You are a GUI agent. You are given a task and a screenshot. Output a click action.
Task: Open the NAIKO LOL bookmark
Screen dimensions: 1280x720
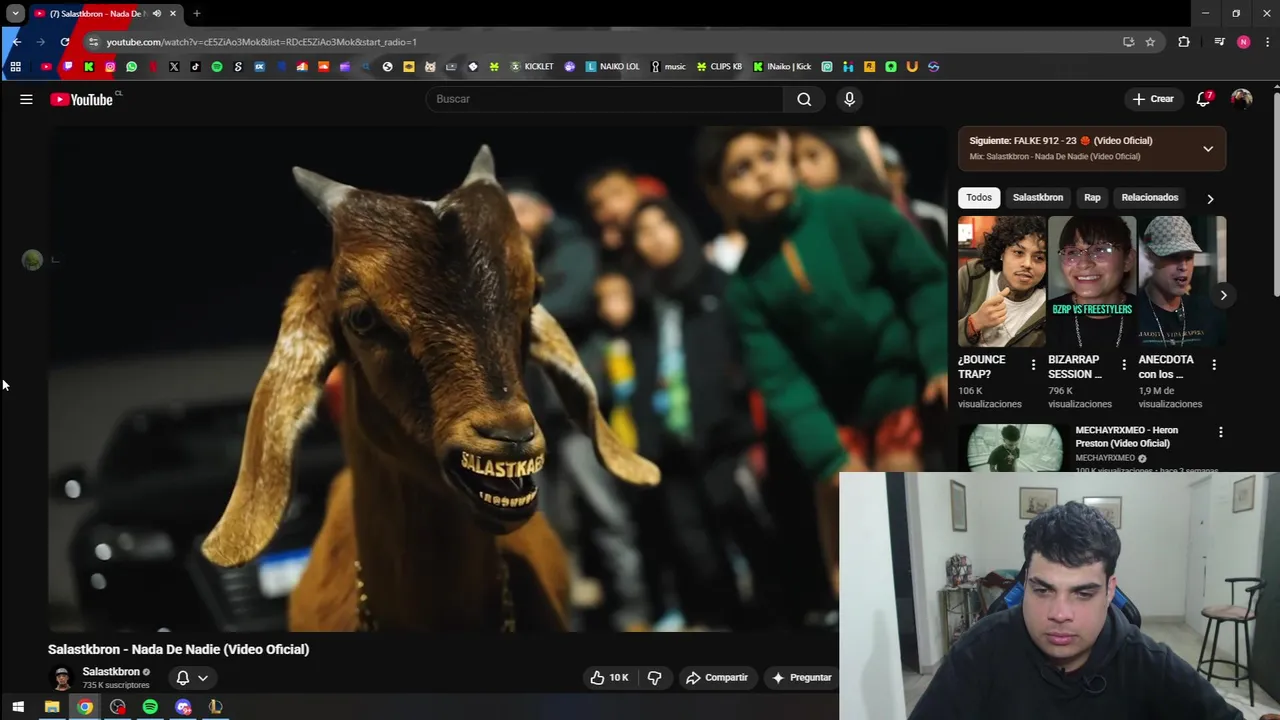613,67
